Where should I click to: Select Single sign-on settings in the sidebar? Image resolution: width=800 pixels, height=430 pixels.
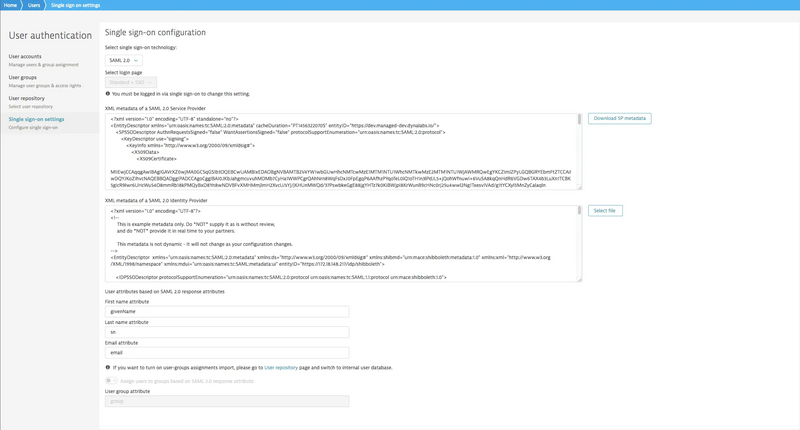point(36,119)
